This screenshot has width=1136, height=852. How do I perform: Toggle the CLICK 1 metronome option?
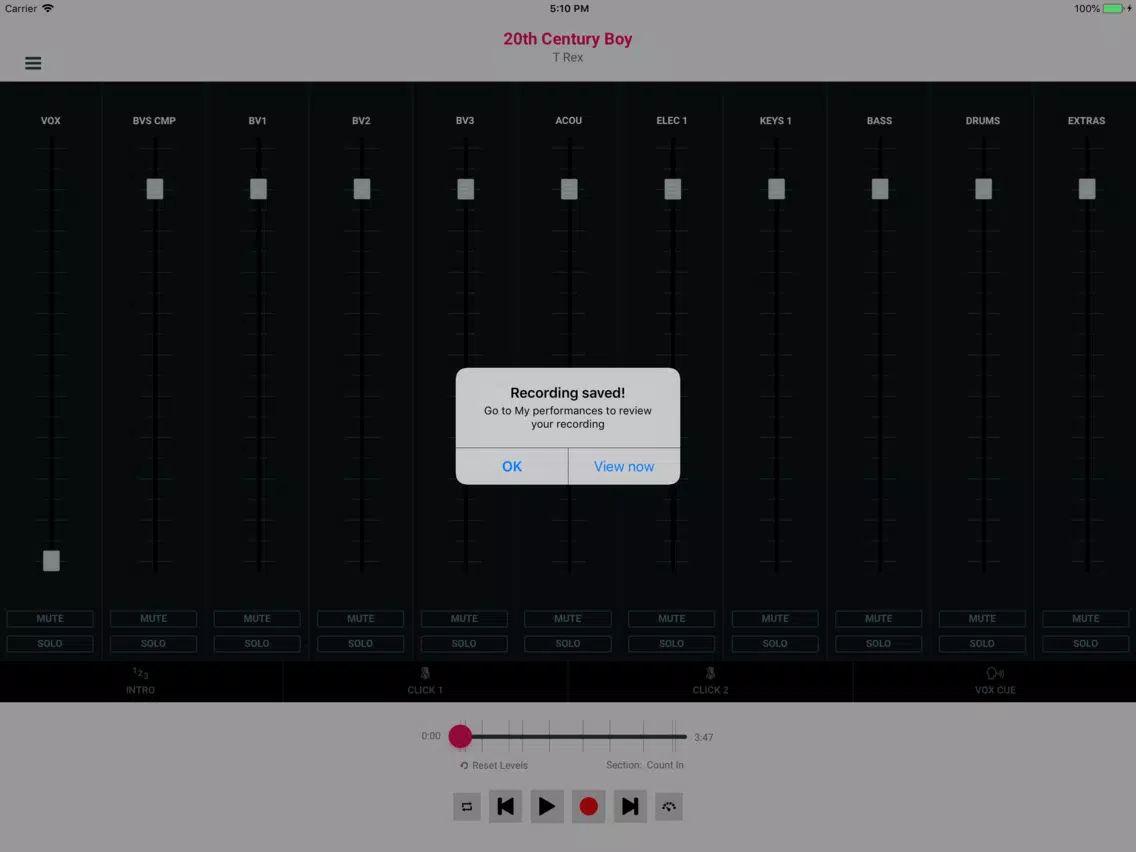point(425,681)
